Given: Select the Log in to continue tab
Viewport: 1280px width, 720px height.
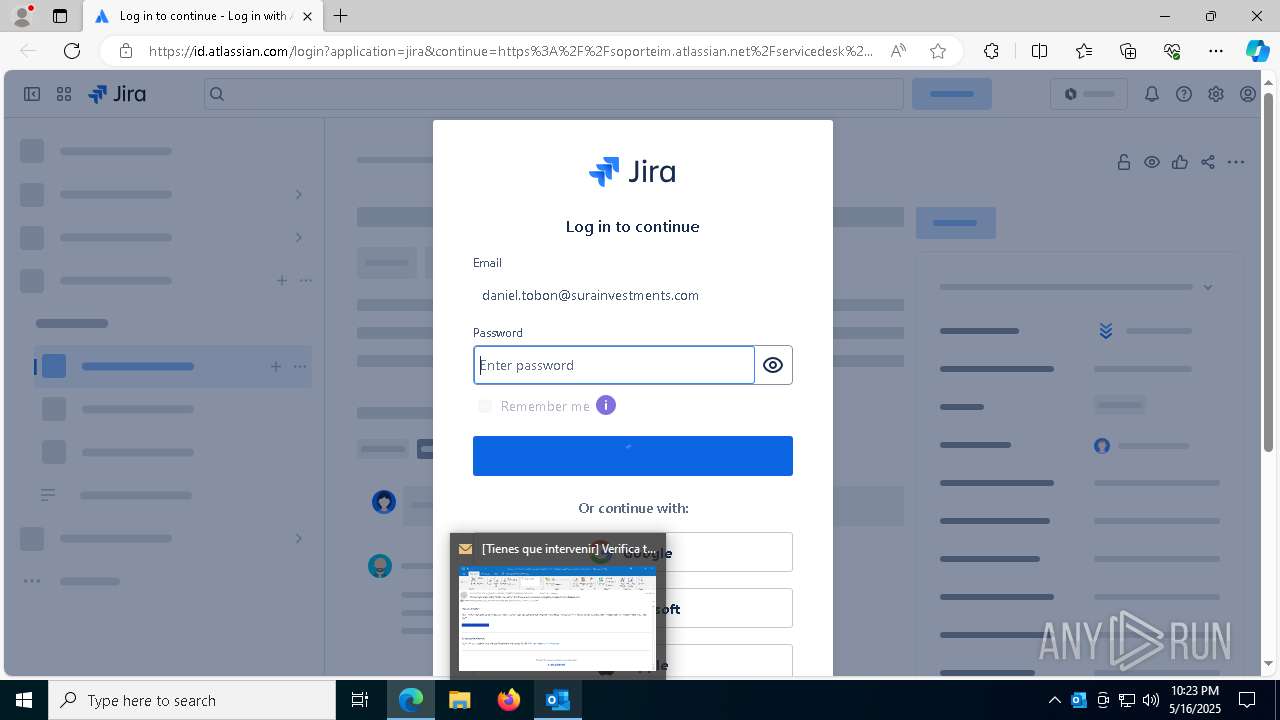Looking at the screenshot, I should 202,16.
